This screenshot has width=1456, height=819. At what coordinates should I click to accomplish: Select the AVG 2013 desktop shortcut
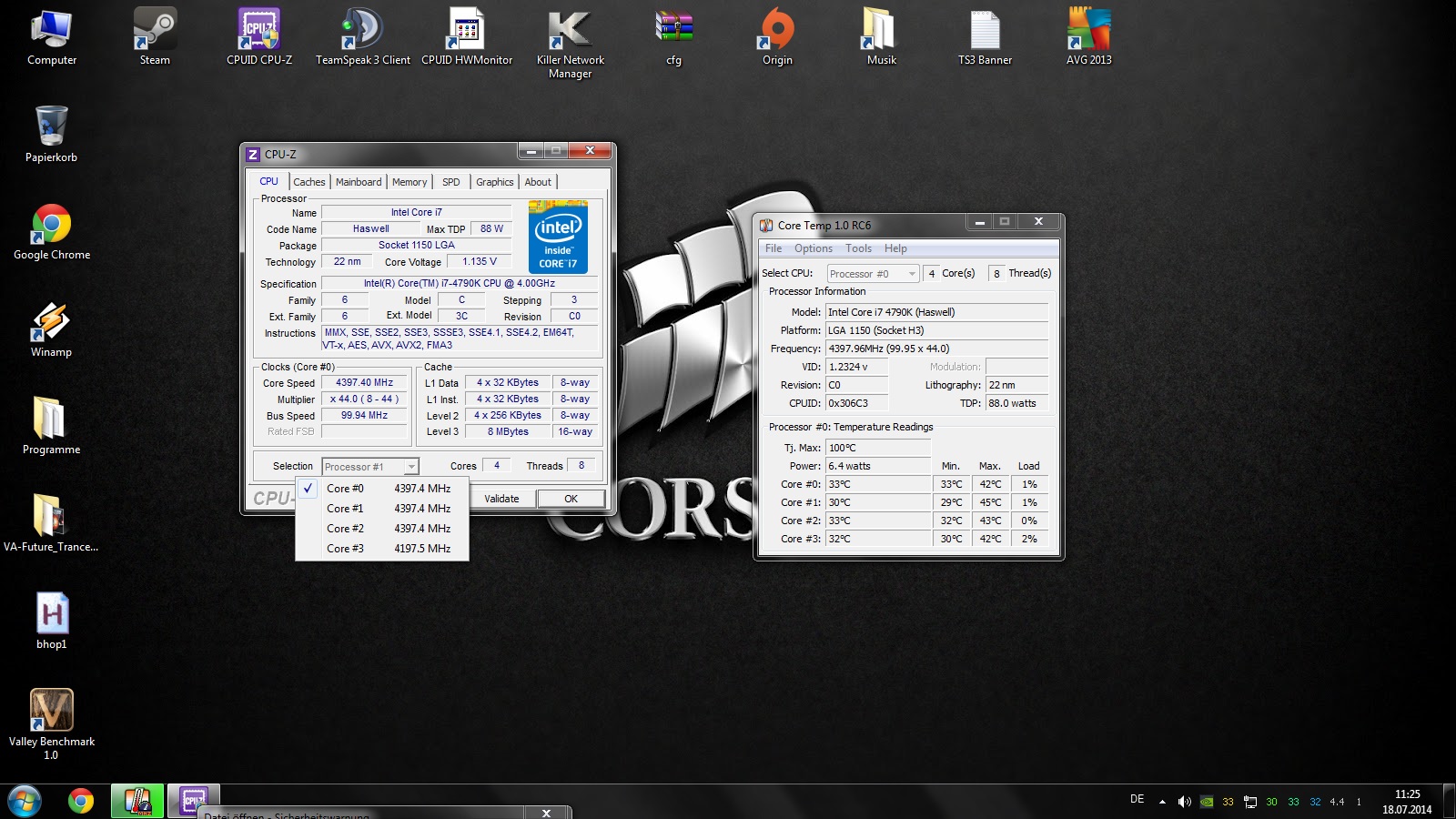pyautogui.click(x=1089, y=36)
